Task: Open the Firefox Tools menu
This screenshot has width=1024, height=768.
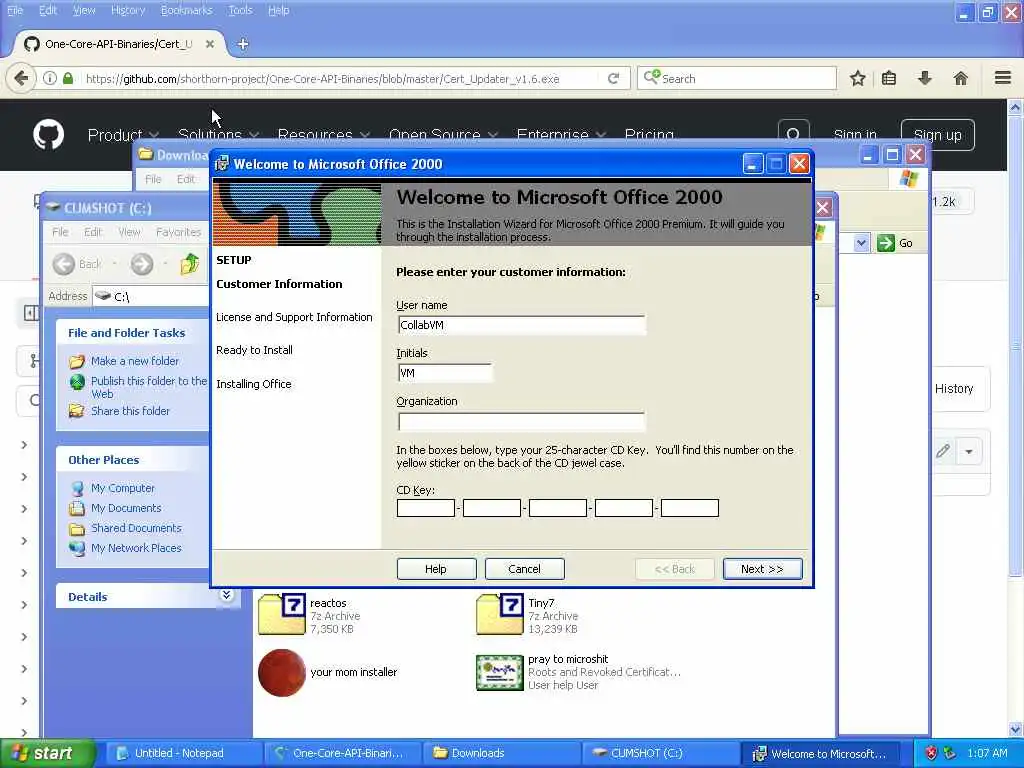Action: pos(240,10)
